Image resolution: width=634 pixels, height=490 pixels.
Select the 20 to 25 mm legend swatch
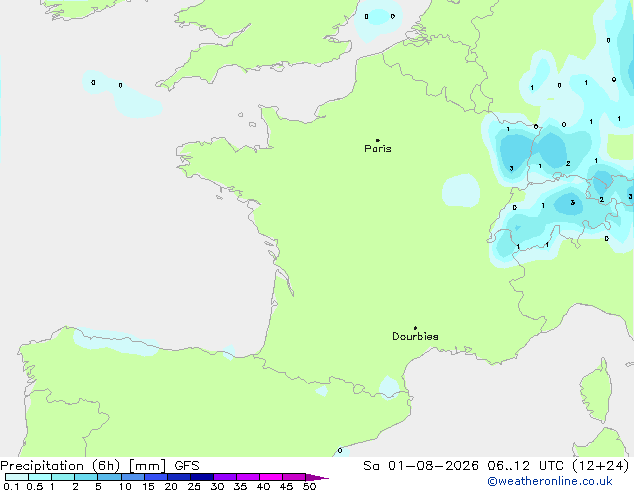179,477
